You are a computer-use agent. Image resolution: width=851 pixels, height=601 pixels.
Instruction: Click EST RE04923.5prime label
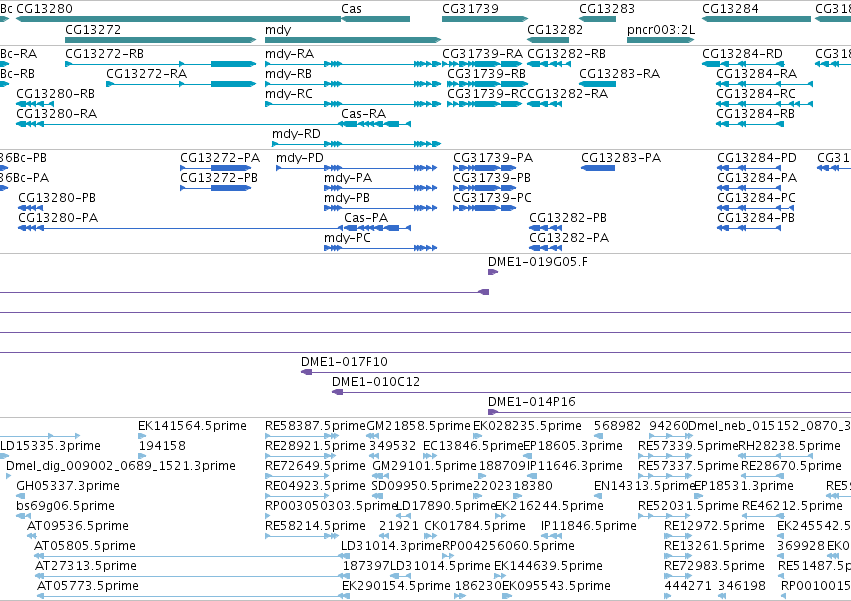pos(315,486)
